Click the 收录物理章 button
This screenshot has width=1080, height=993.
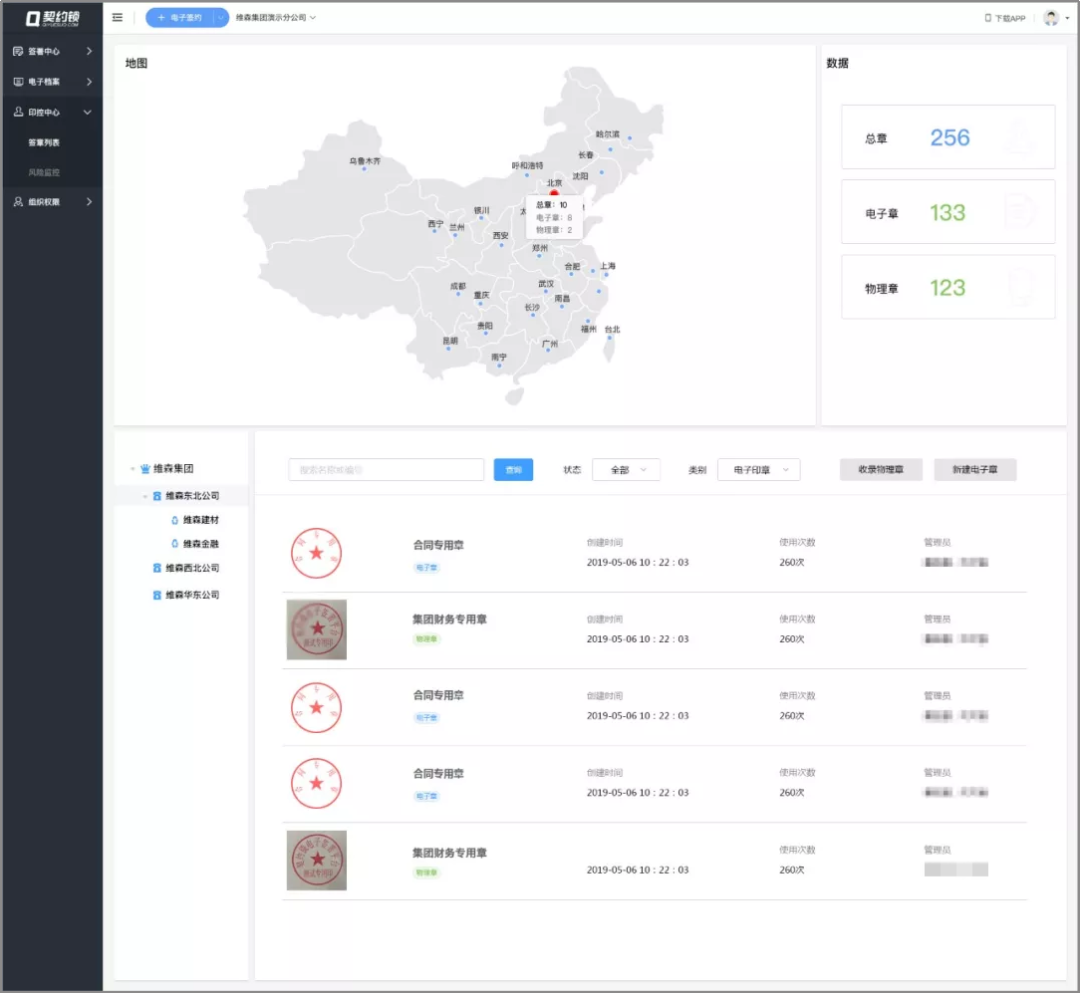coord(881,470)
